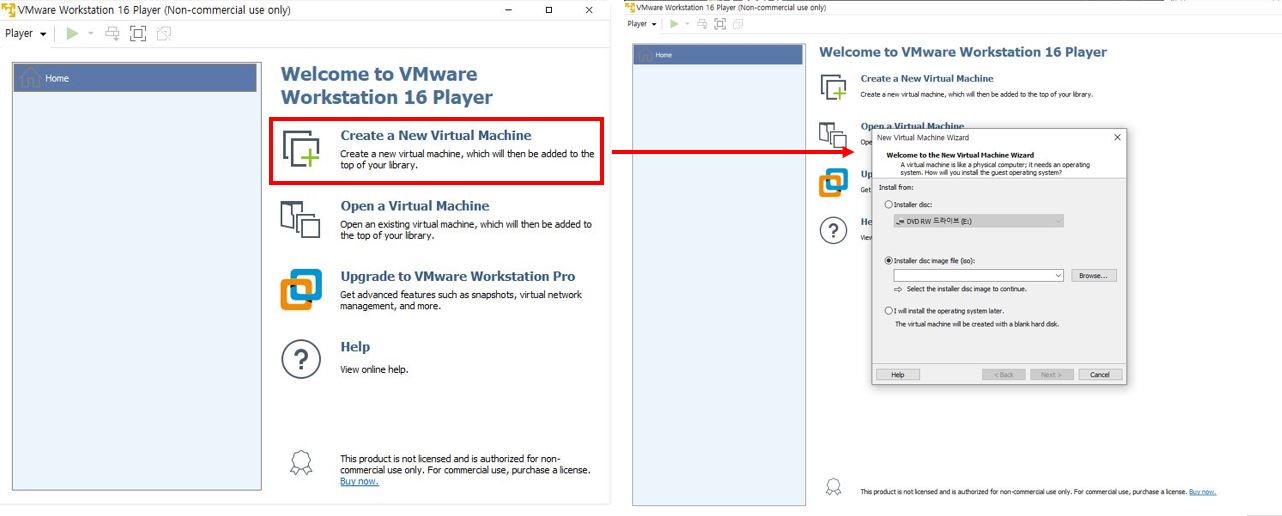Click the Help question mark icon in left window
1282x516 pixels.
click(300, 360)
